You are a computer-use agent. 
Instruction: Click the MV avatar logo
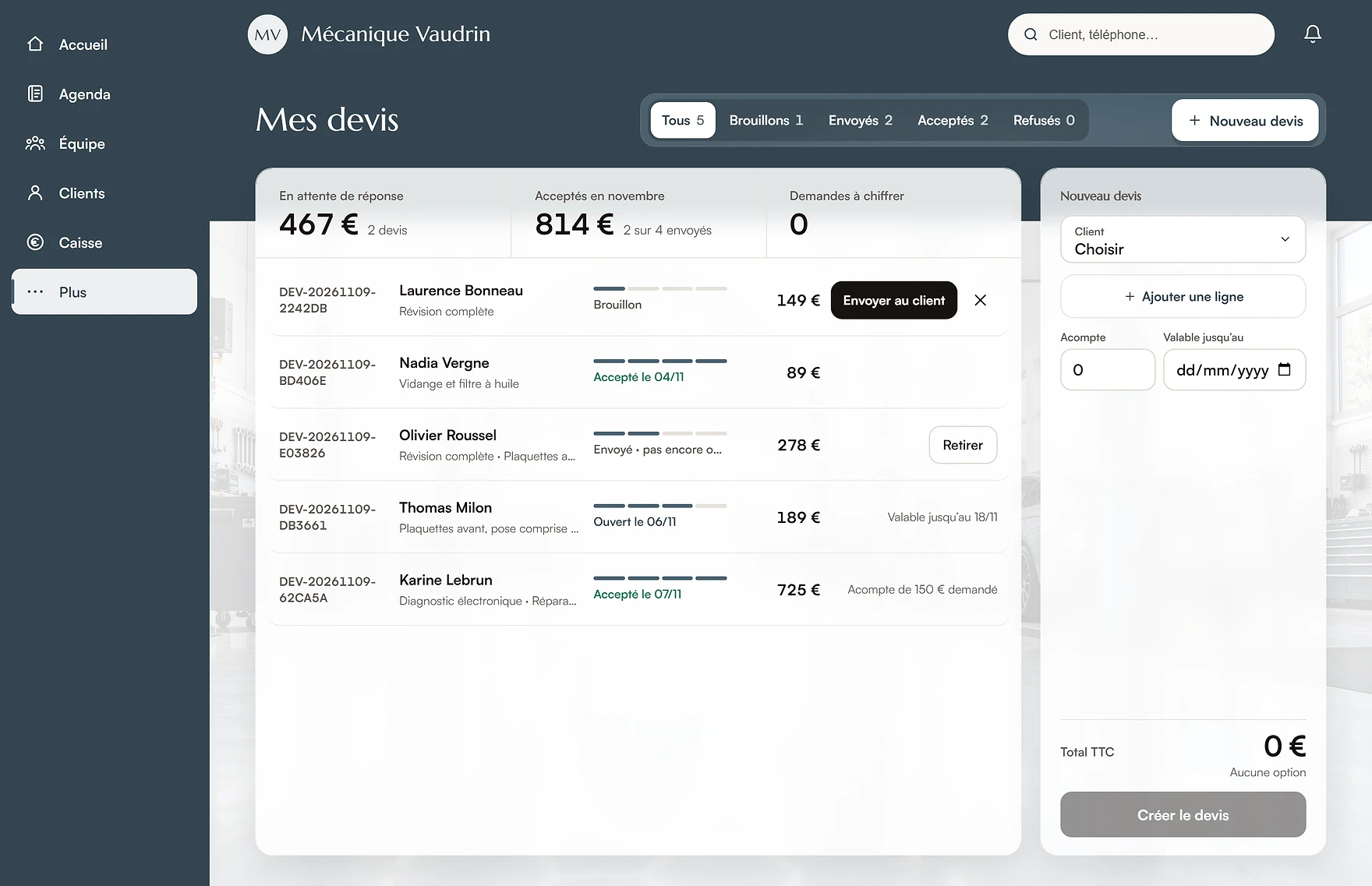267,34
